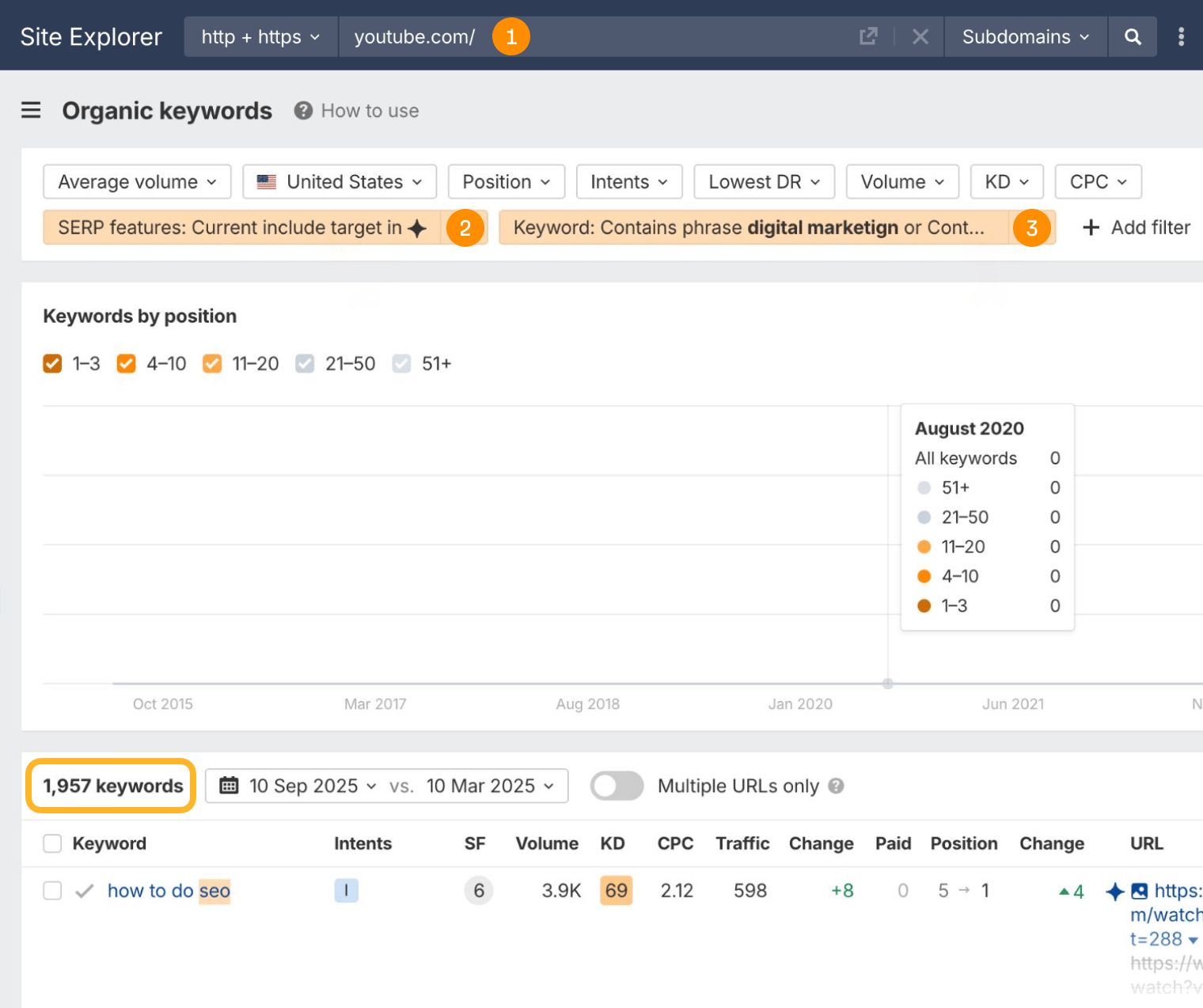The image size is (1203, 1008).
Task: Open the Lowest DR filter dropdown
Action: (x=764, y=182)
